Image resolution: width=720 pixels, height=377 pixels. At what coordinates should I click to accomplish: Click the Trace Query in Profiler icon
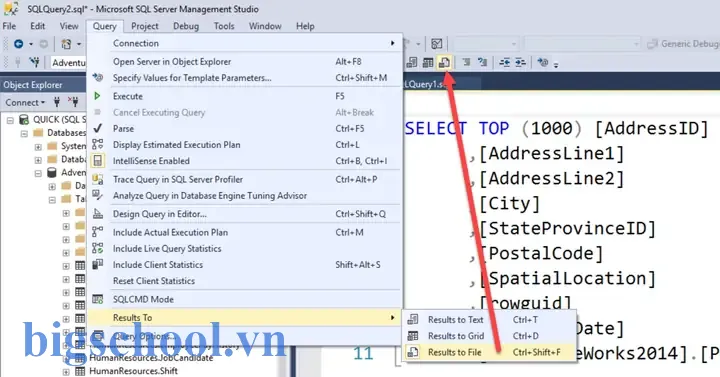pyautogui.click(x=97, y=179)
